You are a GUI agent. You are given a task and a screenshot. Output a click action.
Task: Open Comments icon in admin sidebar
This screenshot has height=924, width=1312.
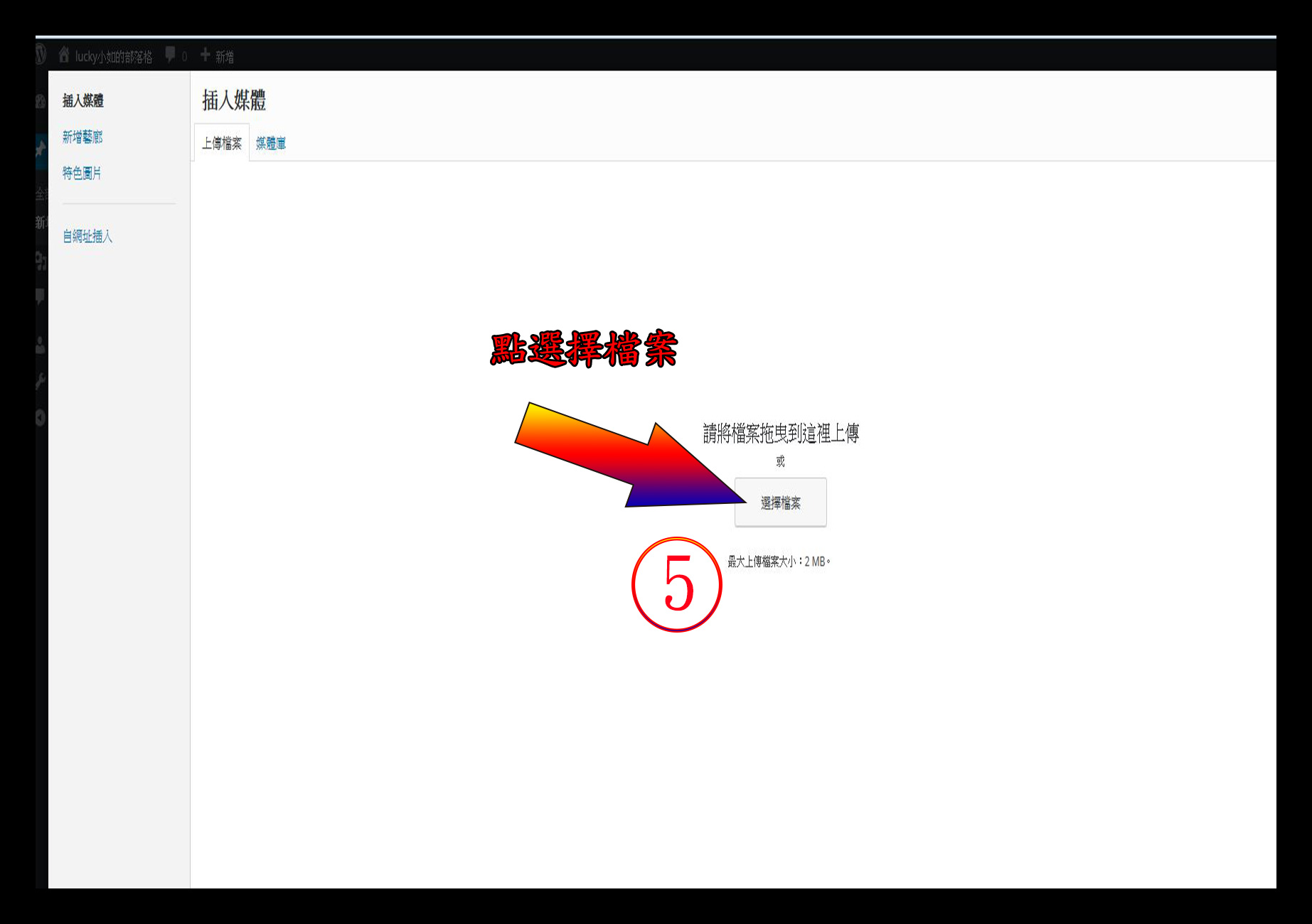(41, 296)
